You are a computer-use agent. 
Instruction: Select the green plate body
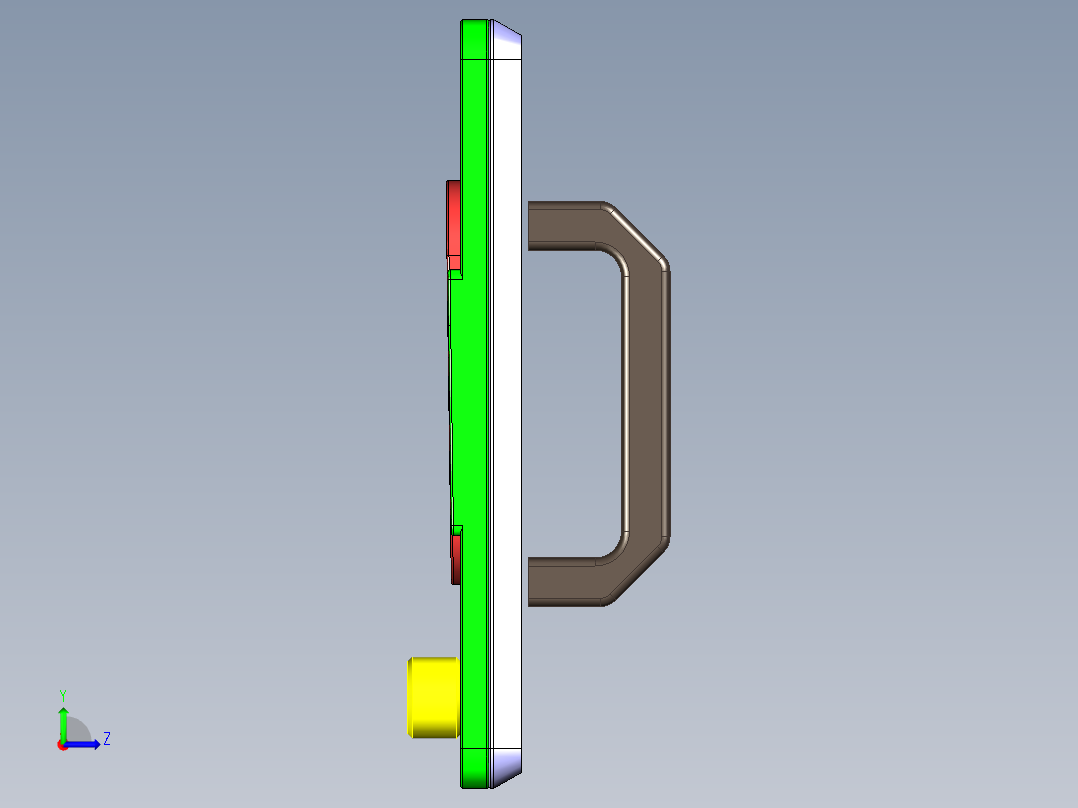(471, 400)
